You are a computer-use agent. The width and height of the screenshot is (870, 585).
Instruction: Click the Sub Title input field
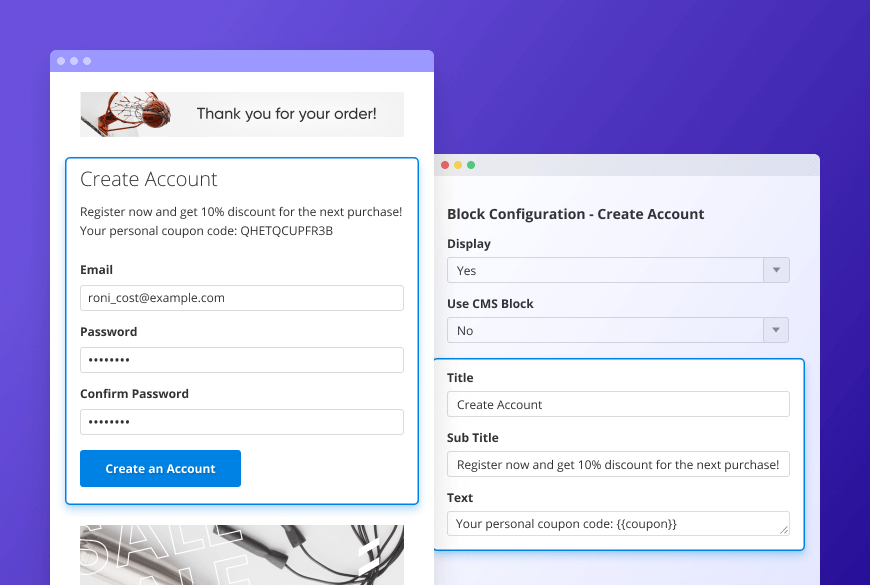(617, 464)
